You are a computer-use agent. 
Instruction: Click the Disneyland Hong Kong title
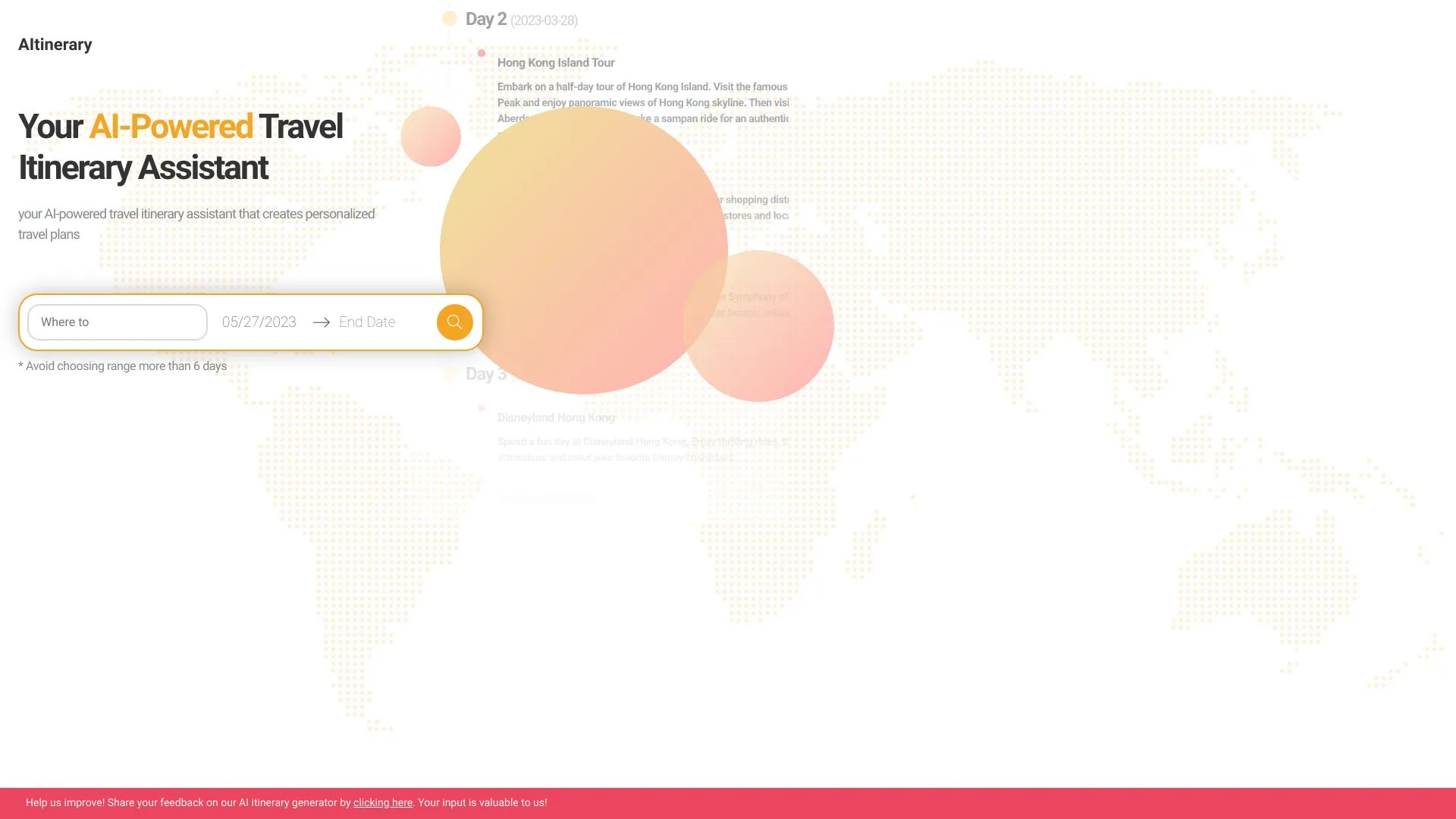[x=556, y=418]
